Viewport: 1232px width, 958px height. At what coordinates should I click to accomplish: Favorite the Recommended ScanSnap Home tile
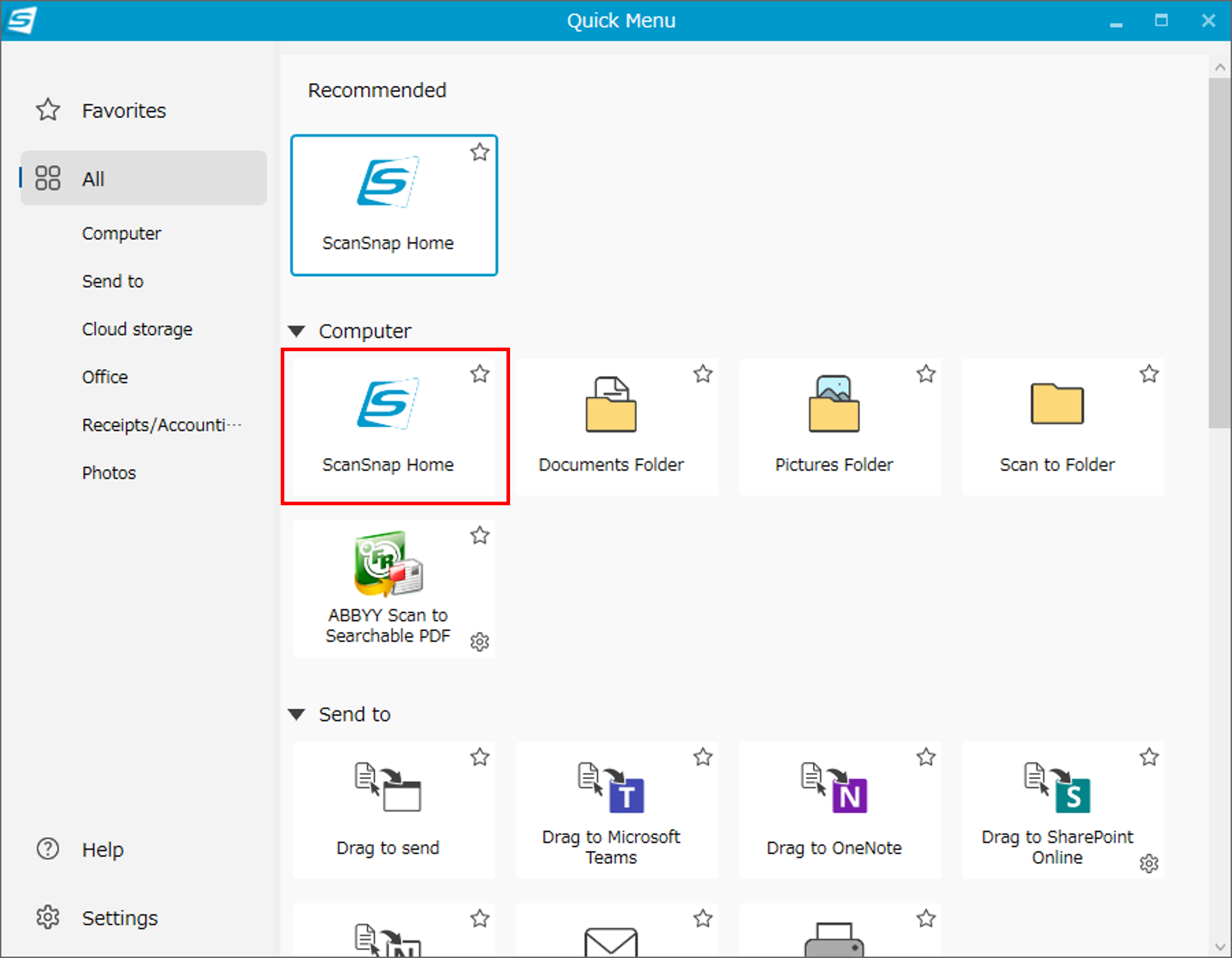point(479,152)
